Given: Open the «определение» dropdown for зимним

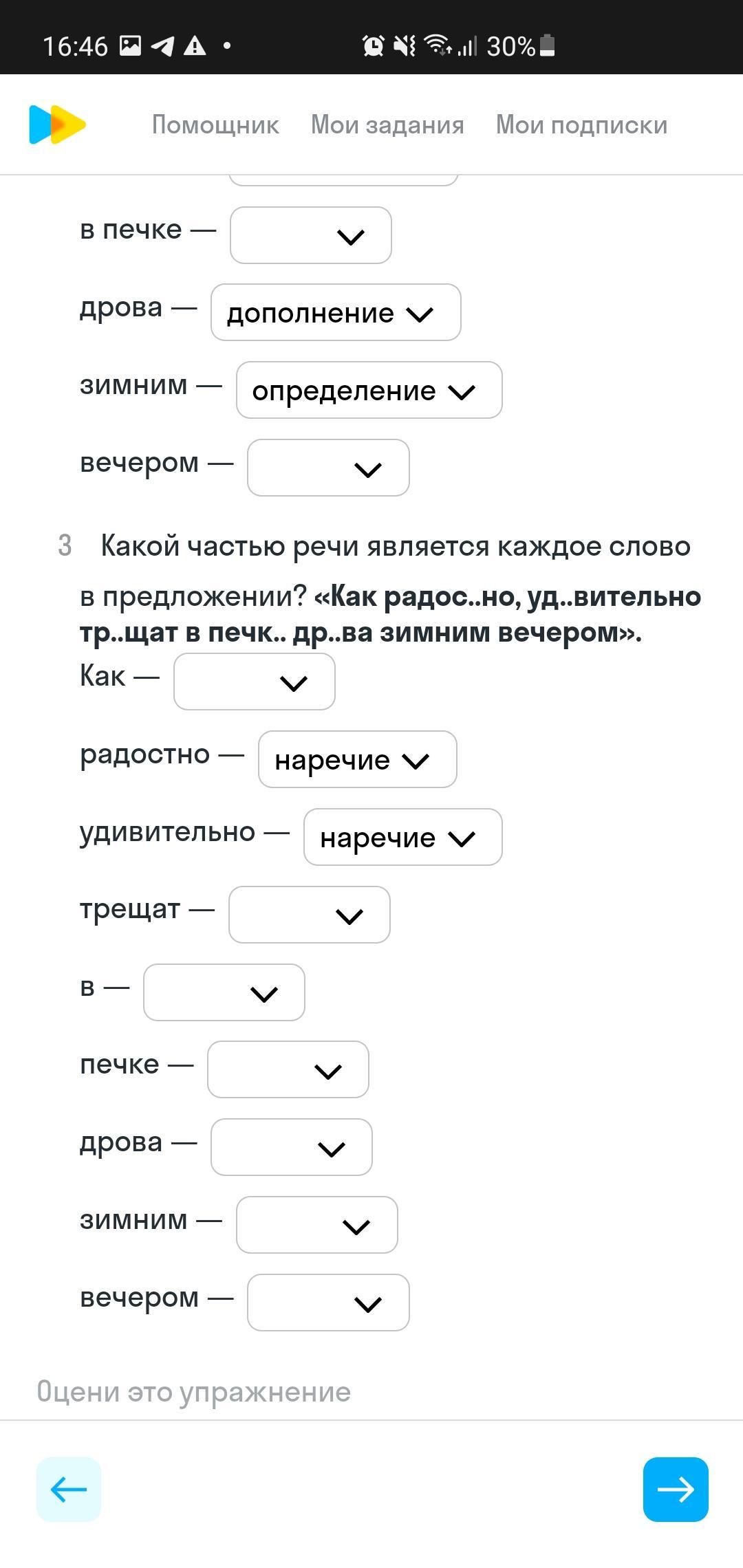Looking at the screenshot, I should pos(369,390).
